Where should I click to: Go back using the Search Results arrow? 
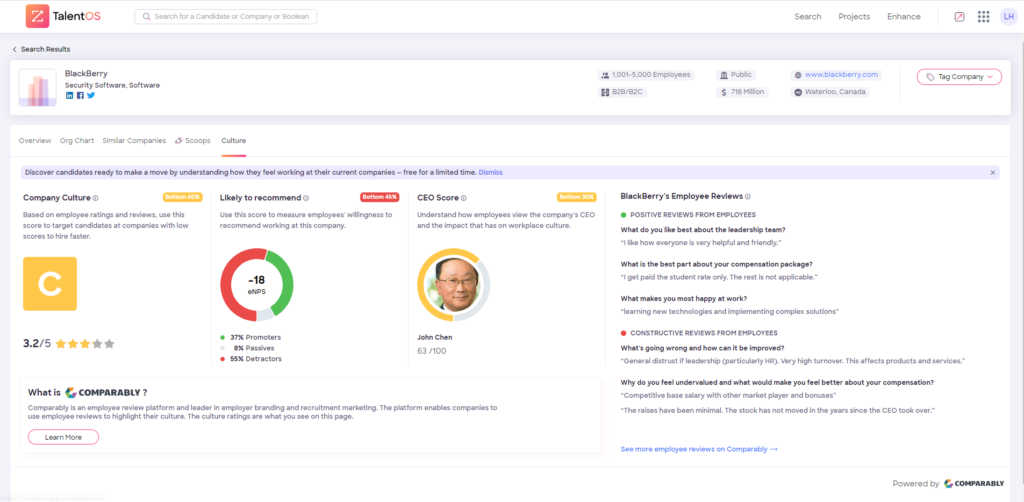[14, 49]
